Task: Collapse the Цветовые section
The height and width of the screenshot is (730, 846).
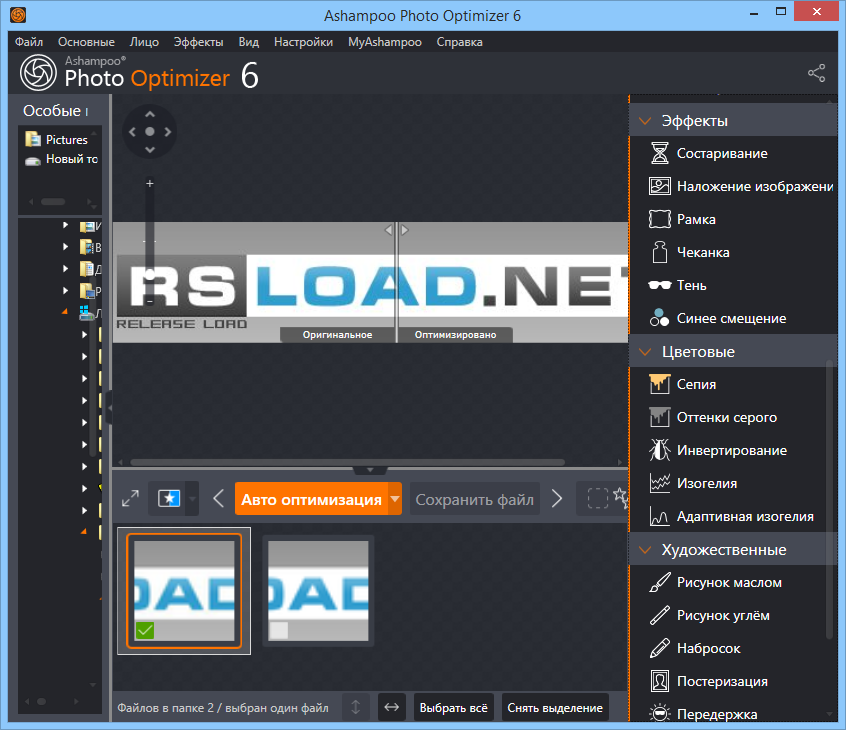Action: pos(645,352)
